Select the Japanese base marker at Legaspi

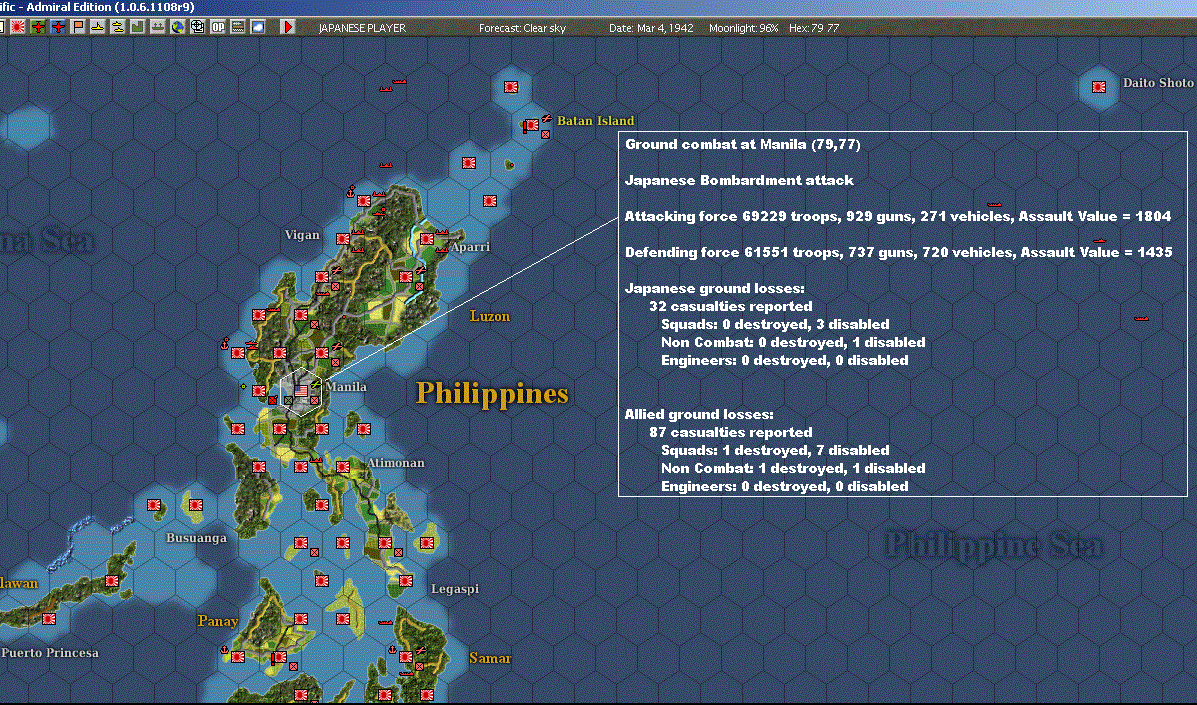pos(405,581)
